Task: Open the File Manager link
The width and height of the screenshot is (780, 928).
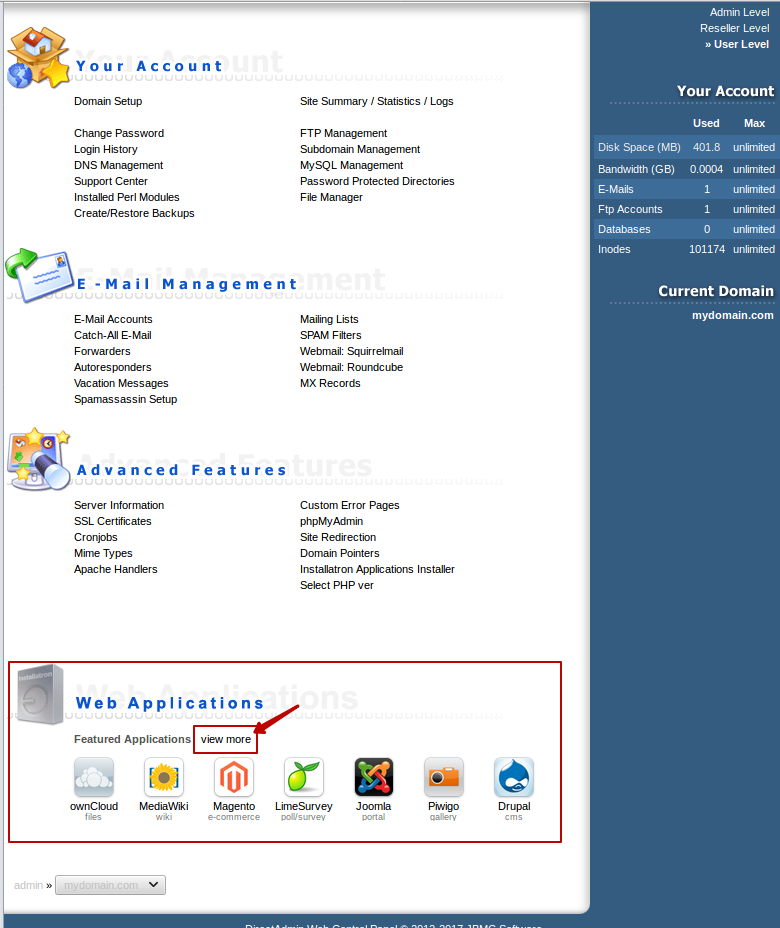Action: pyautogui.click(x=331, y=197)
